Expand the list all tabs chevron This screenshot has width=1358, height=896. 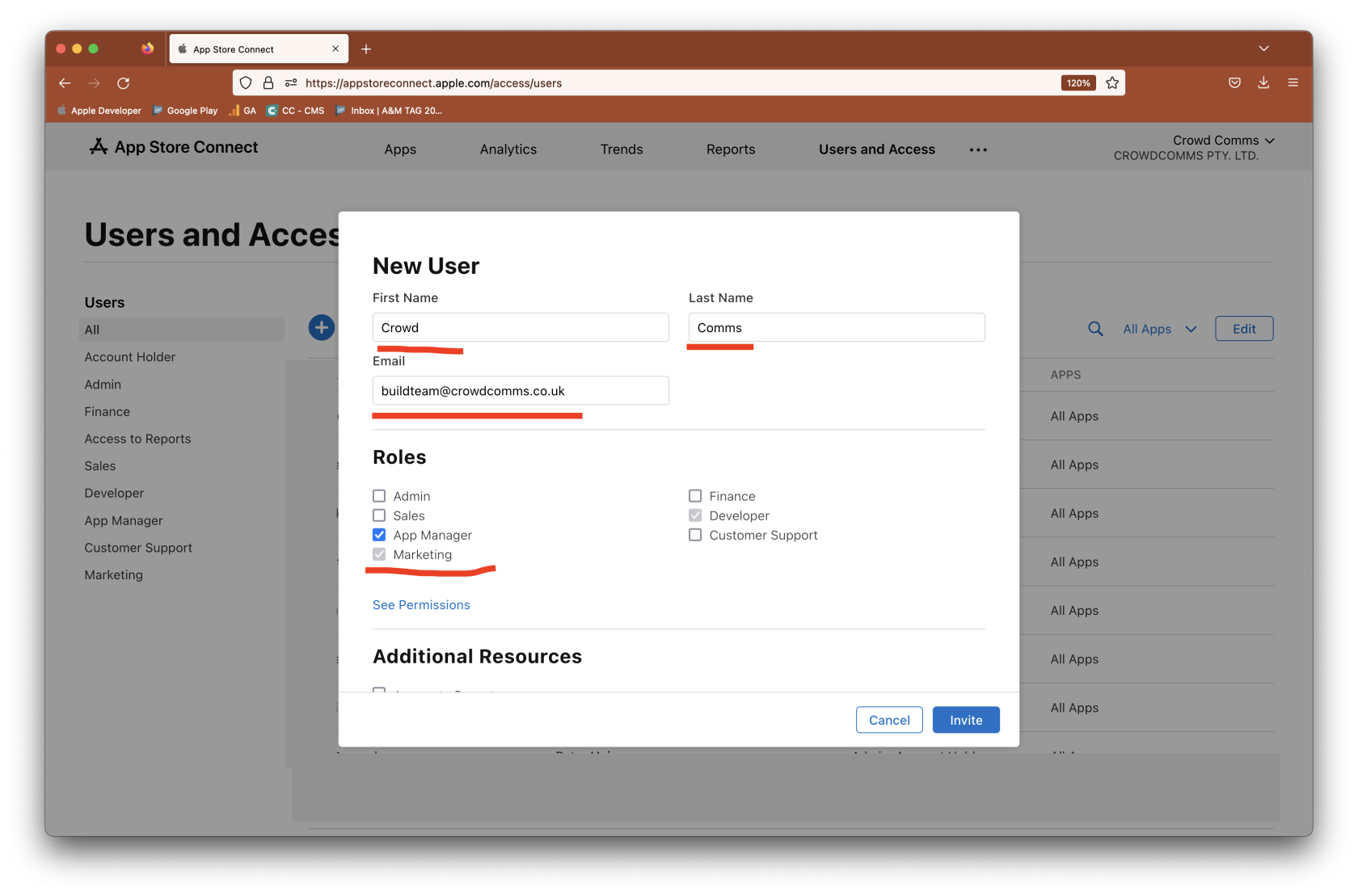(1263, 49)
